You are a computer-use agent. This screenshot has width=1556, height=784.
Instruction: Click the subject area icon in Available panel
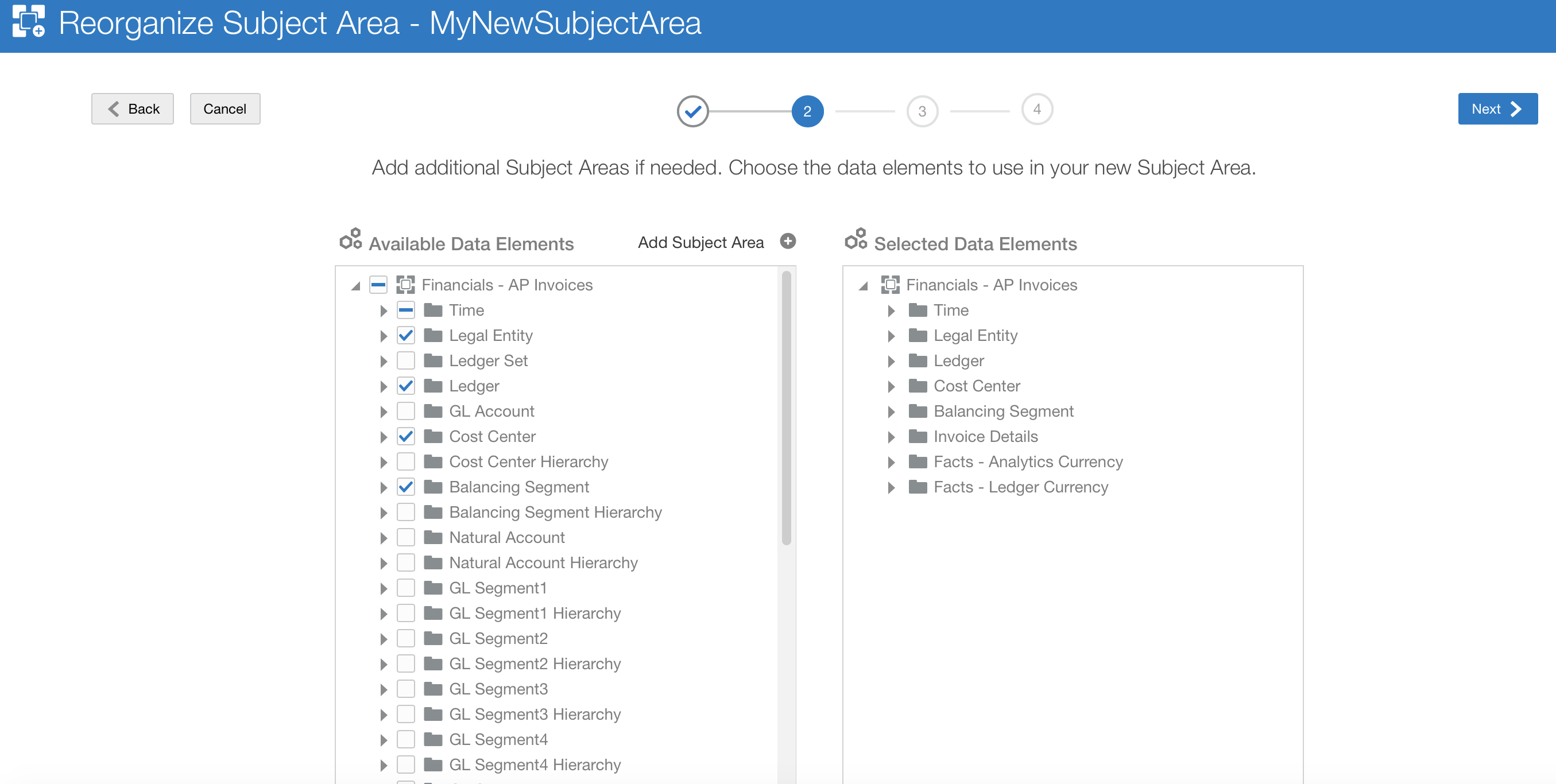click(x=405, y=285)
